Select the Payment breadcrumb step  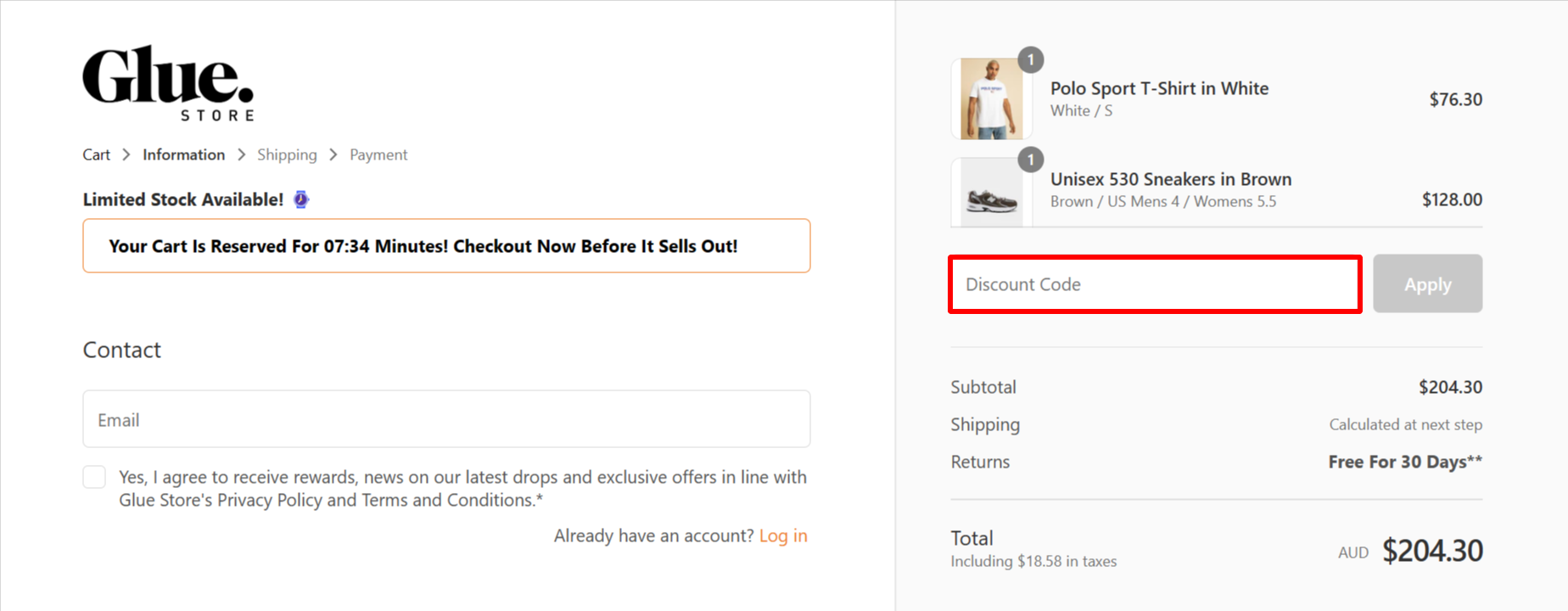pos(378,154)
